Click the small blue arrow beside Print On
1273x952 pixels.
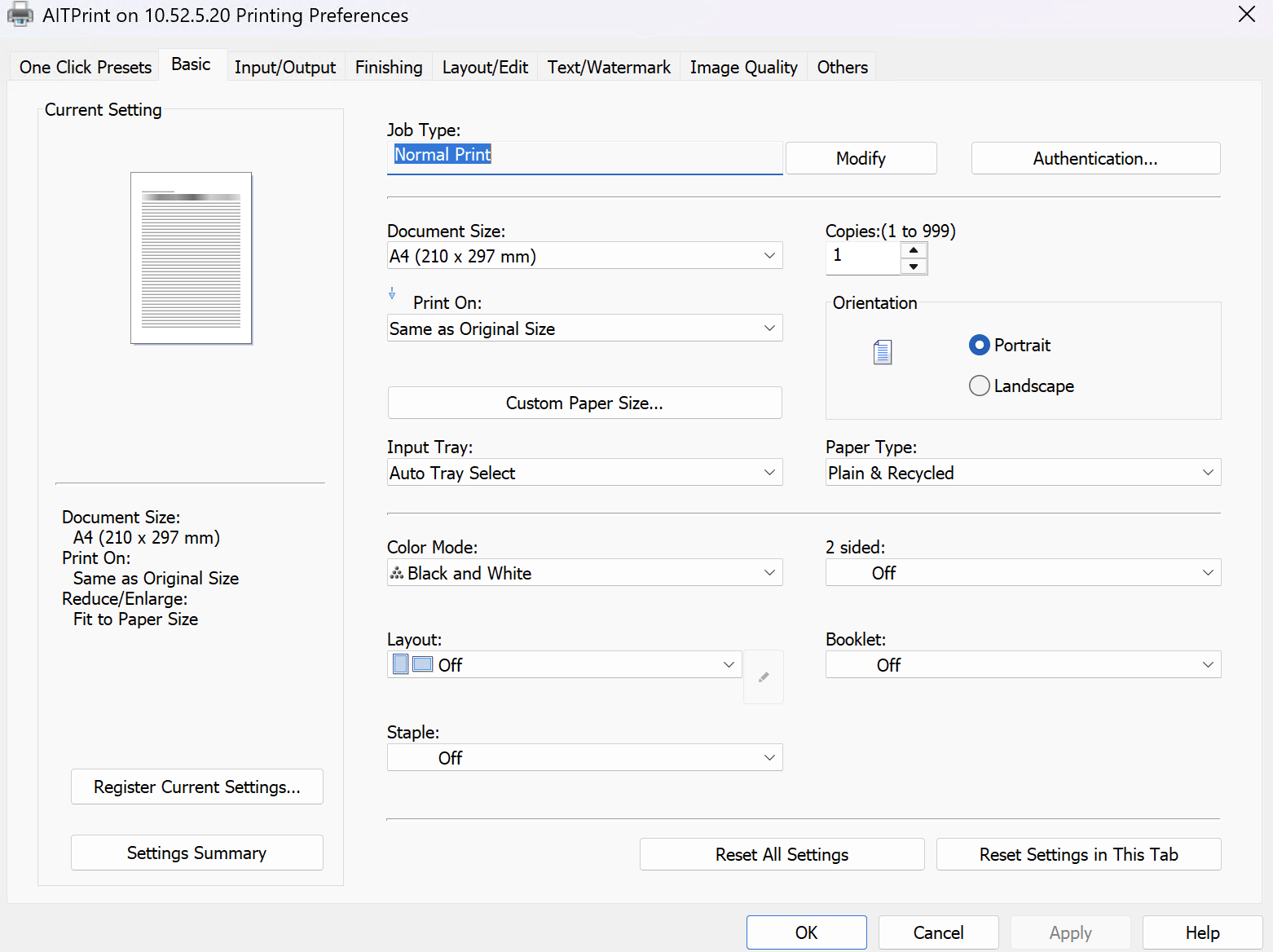coord(392,293)
